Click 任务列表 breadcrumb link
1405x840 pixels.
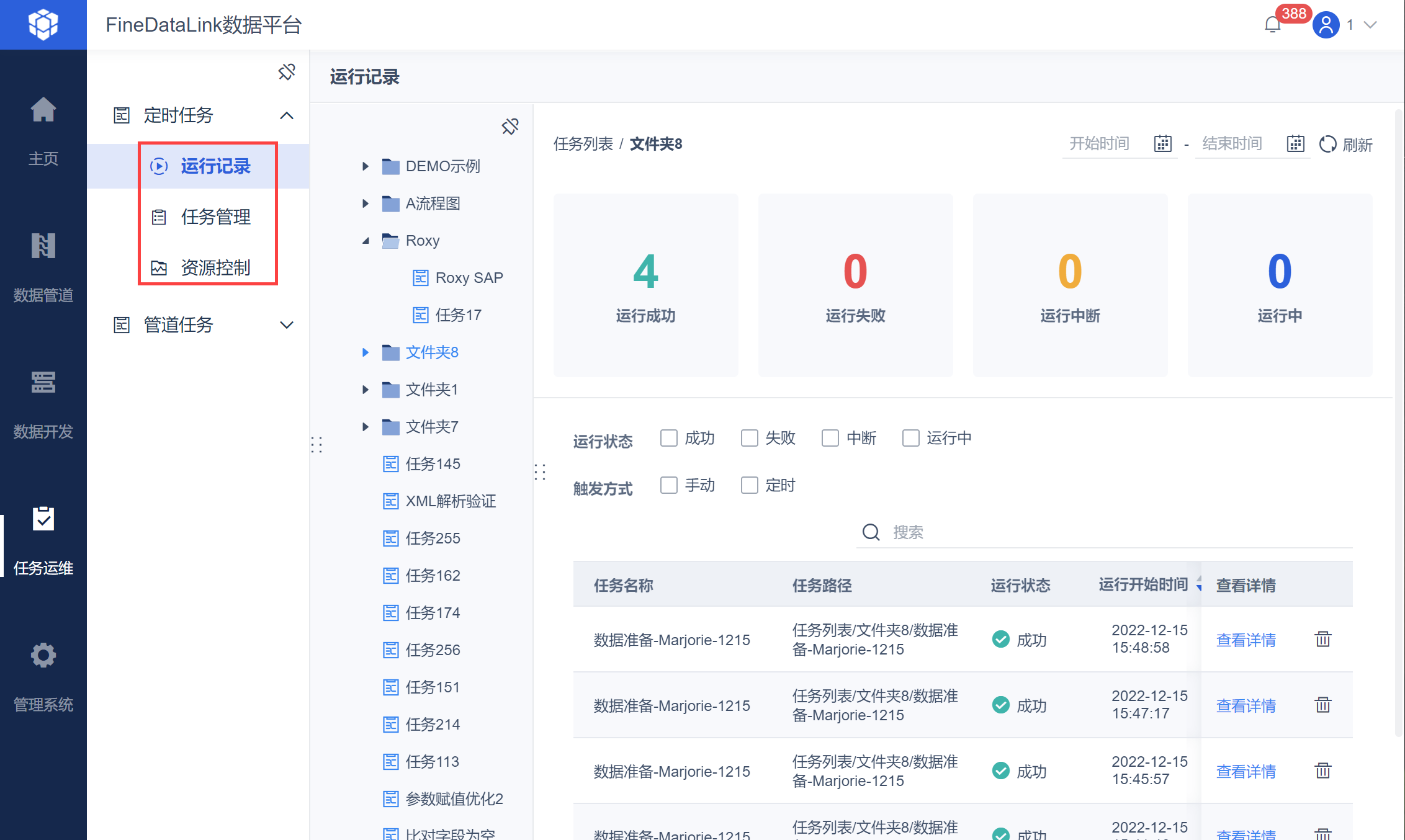583,144
